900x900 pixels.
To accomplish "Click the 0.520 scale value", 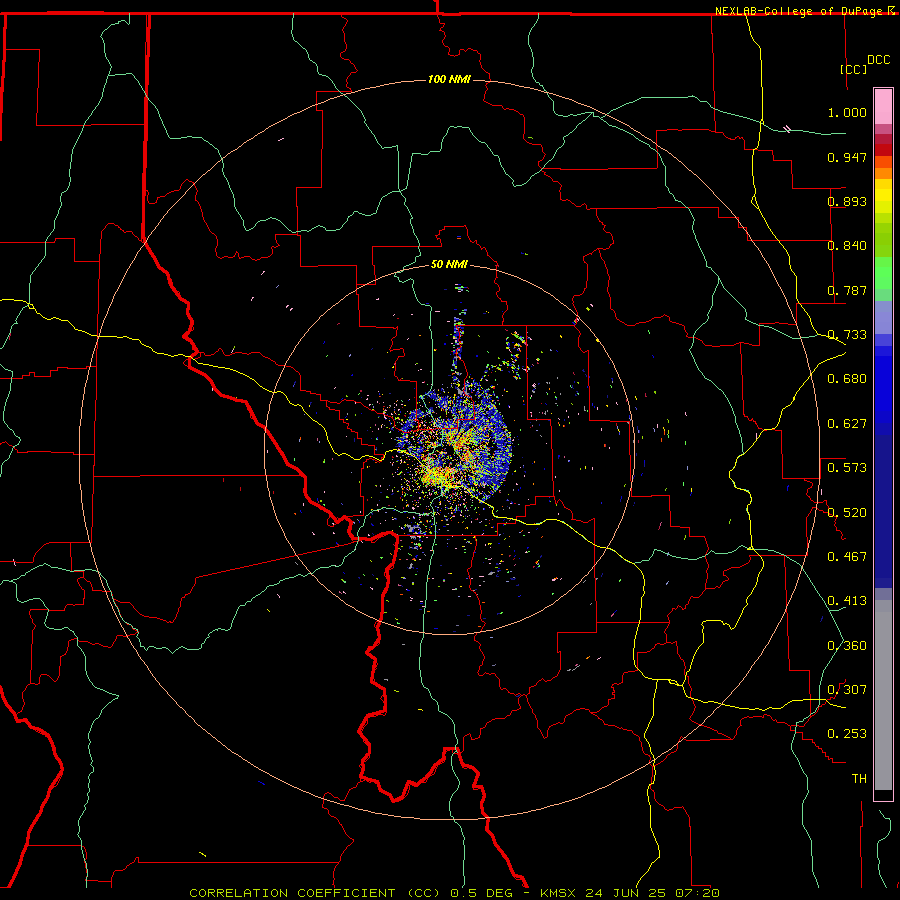I will click(847, 513).
